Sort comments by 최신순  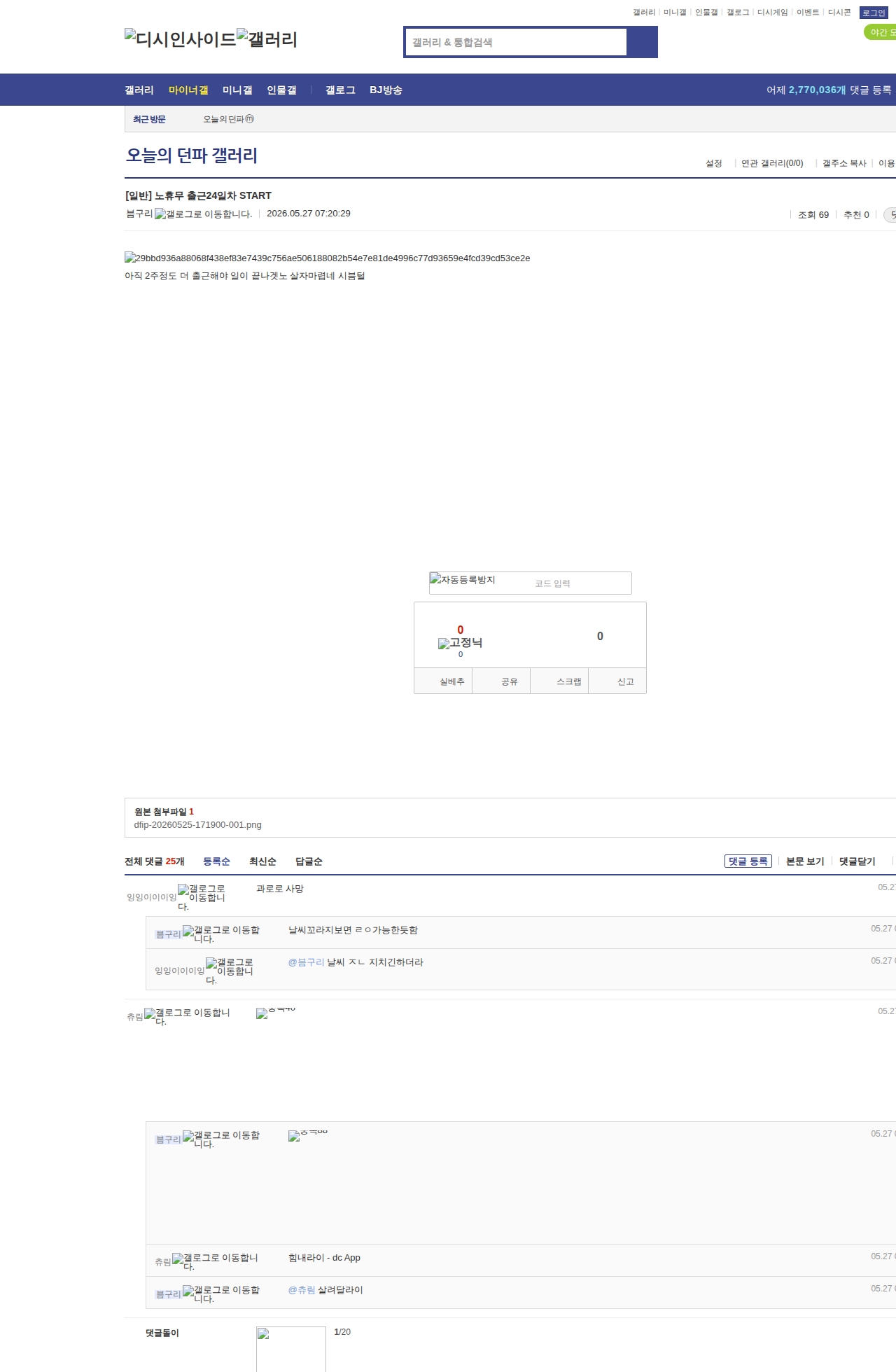(262, 861)
